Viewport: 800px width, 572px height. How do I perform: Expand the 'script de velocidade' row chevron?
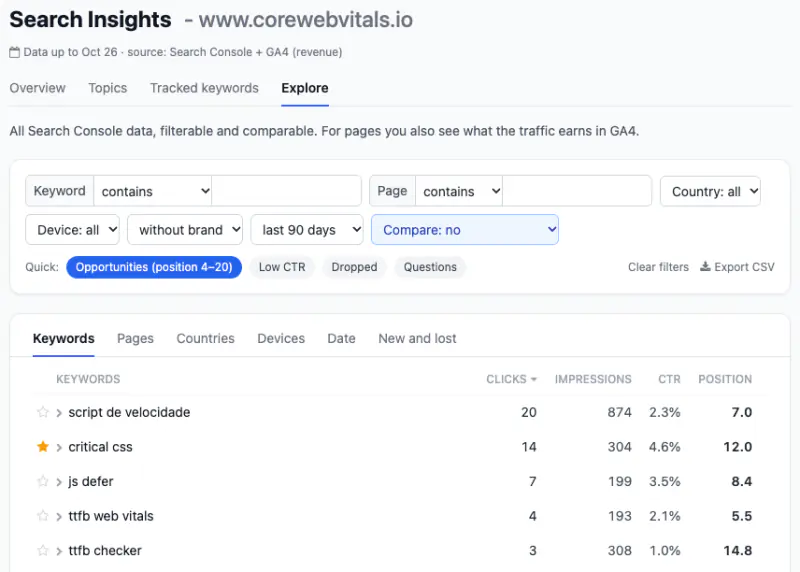click(x=59, y=413)
